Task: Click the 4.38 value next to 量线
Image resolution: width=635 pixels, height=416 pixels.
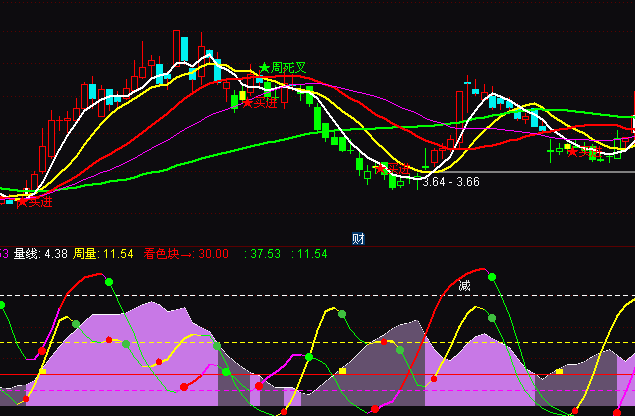Action: [x=56, y=254]
